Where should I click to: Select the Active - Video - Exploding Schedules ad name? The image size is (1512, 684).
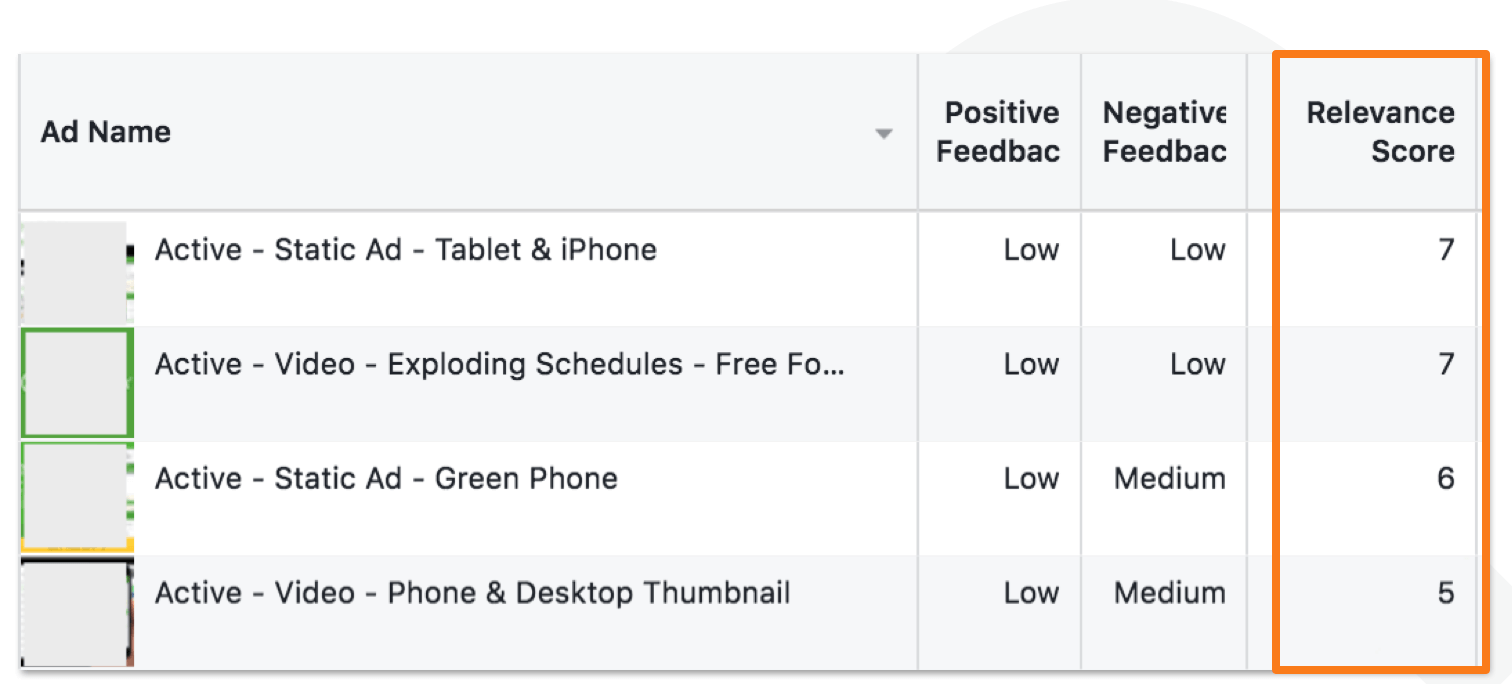[x=500, y=364]
